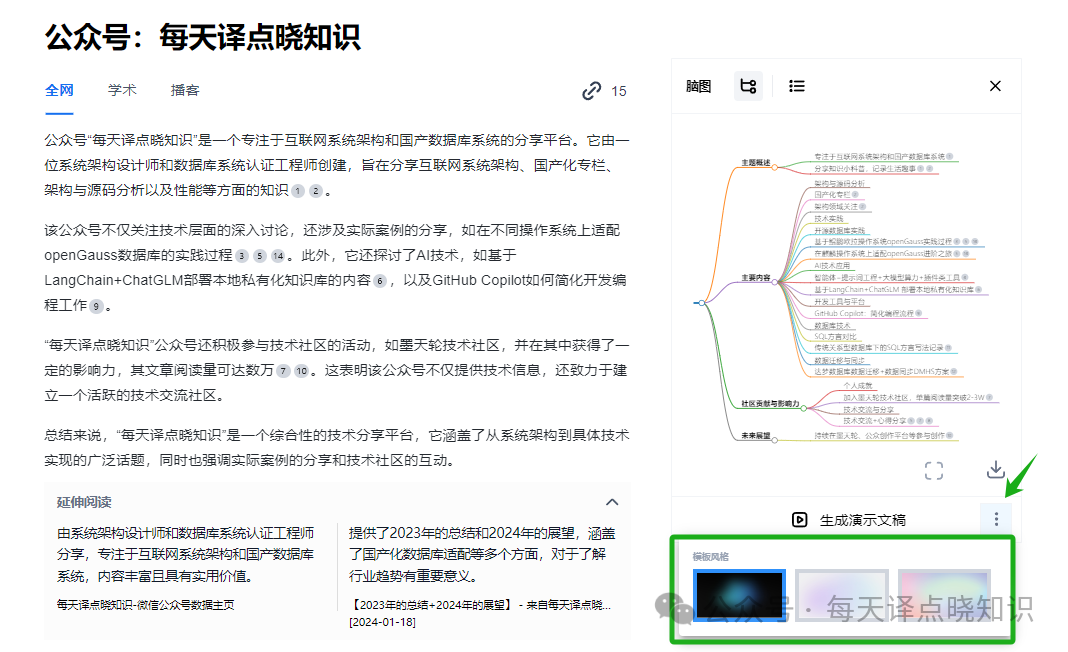Open the three-dot more options menu
This screenshot has width=1068, height=652.
[x=997, y=518]
